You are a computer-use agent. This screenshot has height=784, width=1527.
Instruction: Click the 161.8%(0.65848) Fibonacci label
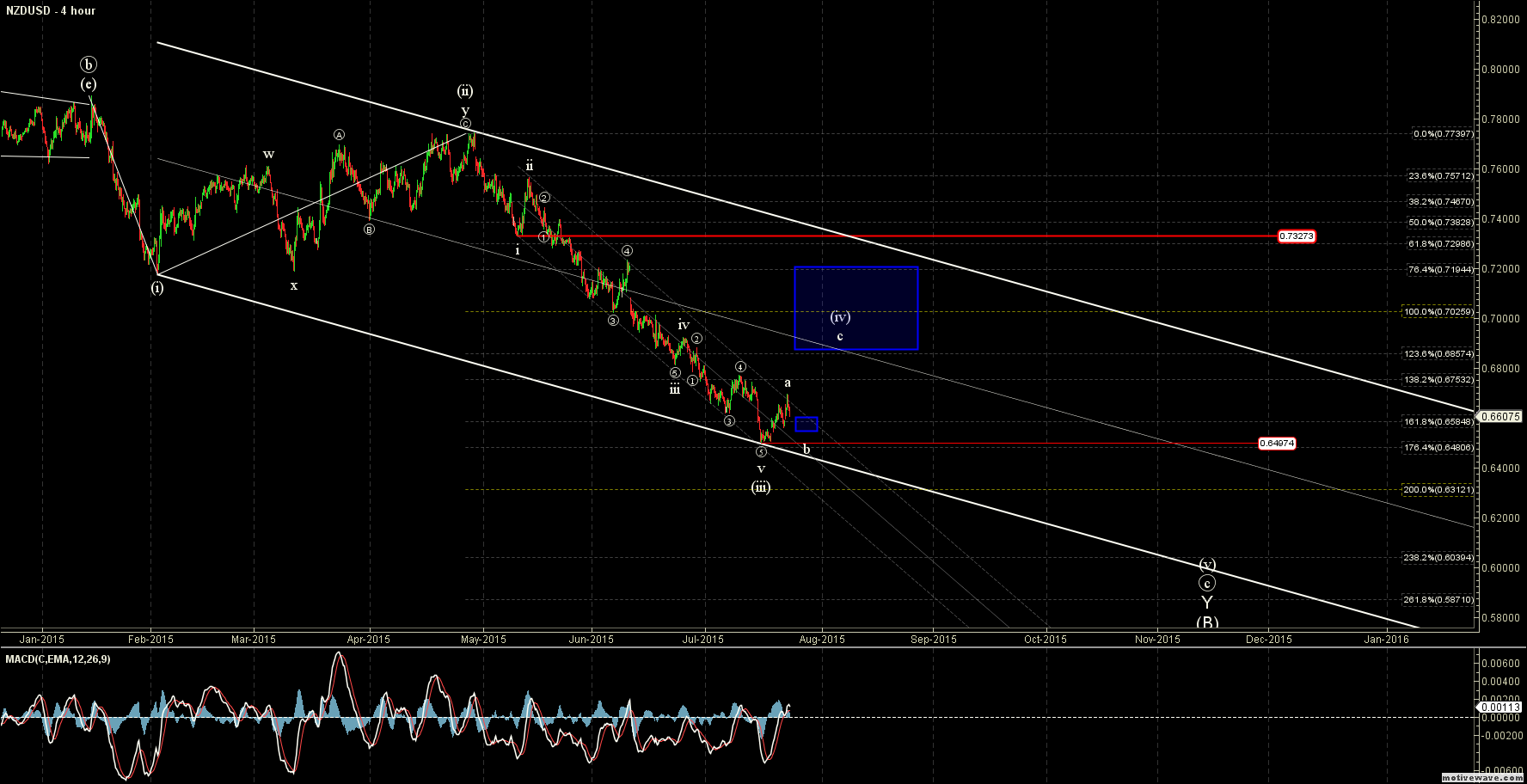point(1438,422)
